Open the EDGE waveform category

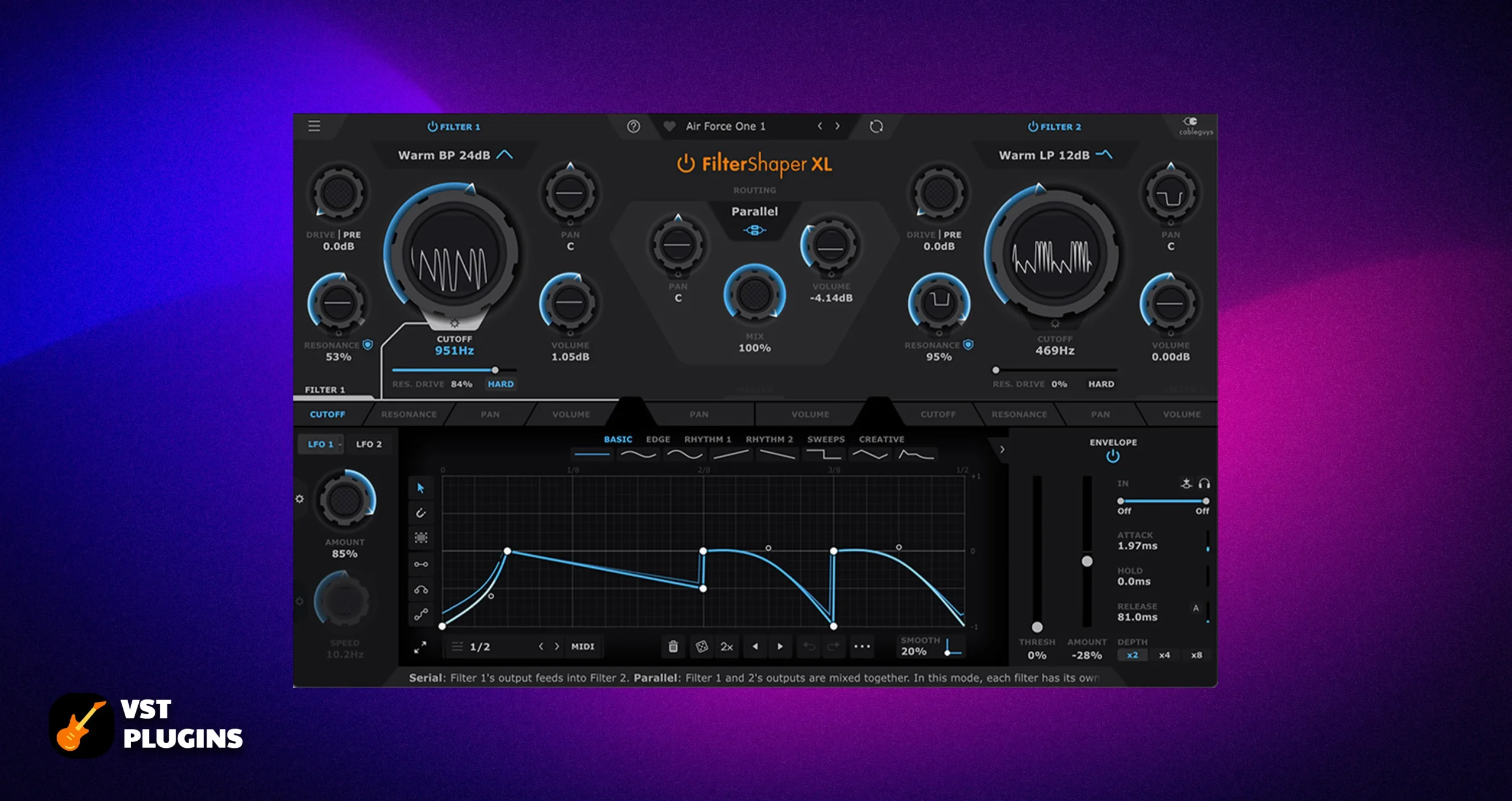point(658,439)
